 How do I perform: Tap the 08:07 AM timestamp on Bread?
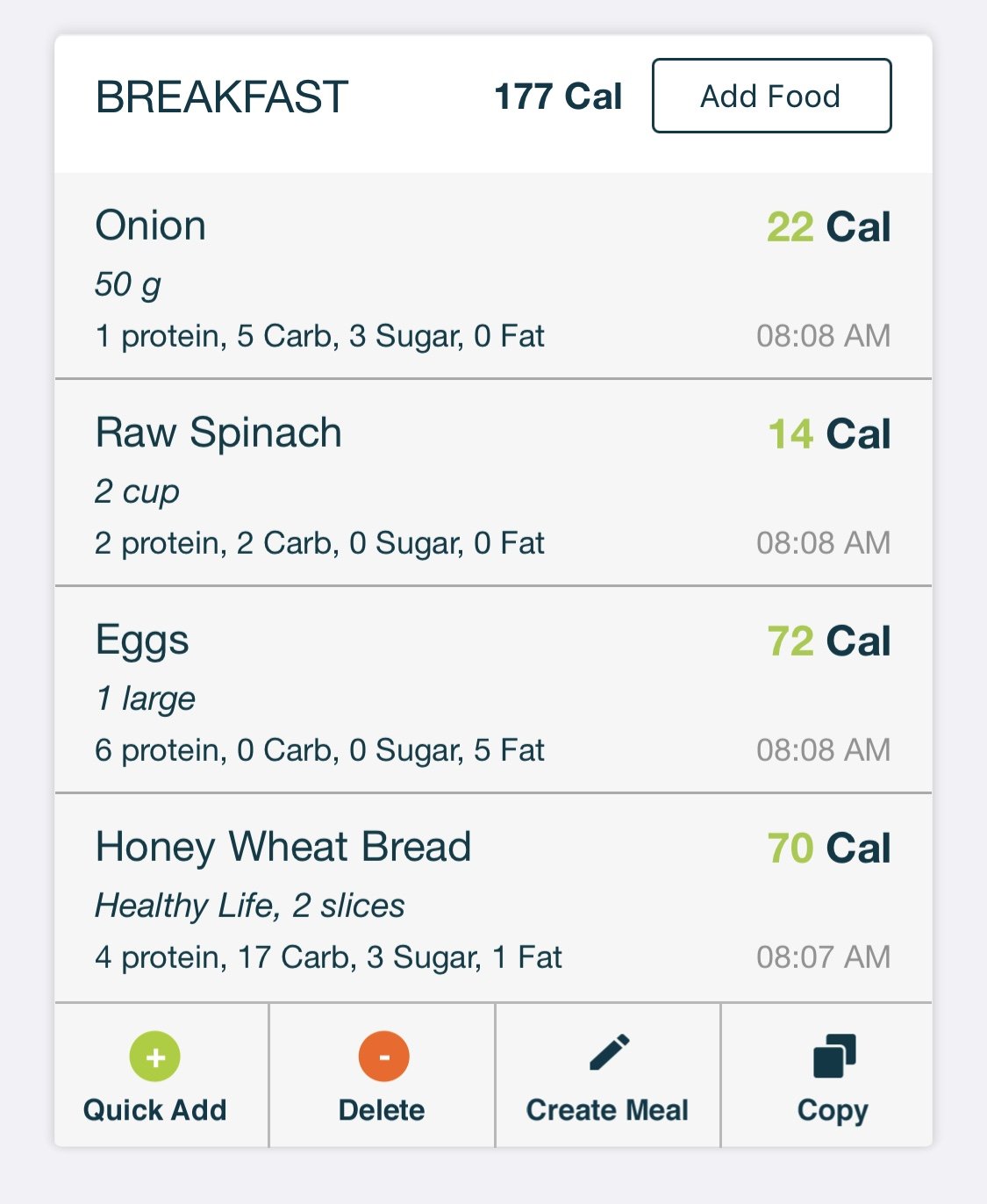coord(824,957)
